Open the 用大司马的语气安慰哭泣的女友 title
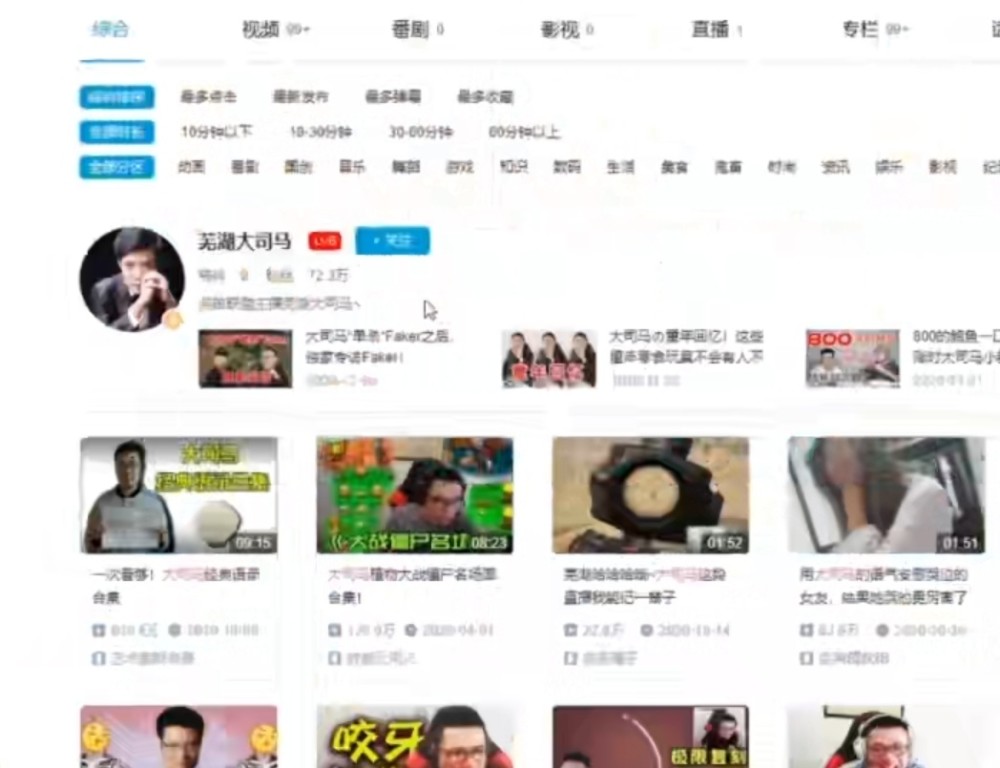The height and width of the screenshot is (768, 1000). tap(884, 586)
